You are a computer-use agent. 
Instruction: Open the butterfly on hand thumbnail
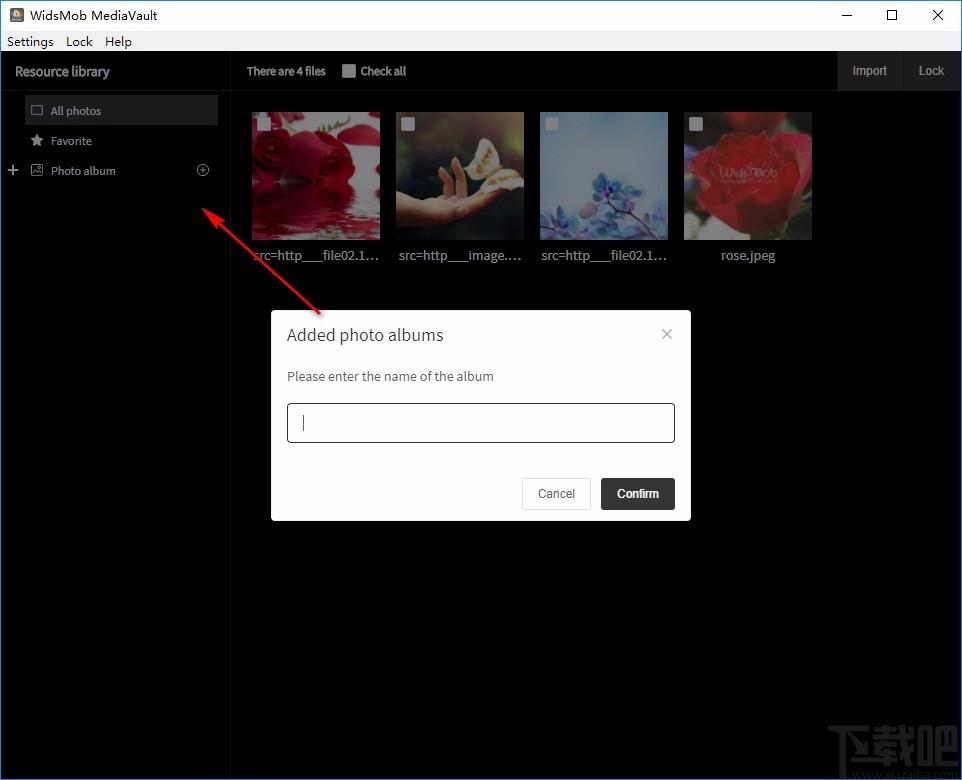[460, 176]
